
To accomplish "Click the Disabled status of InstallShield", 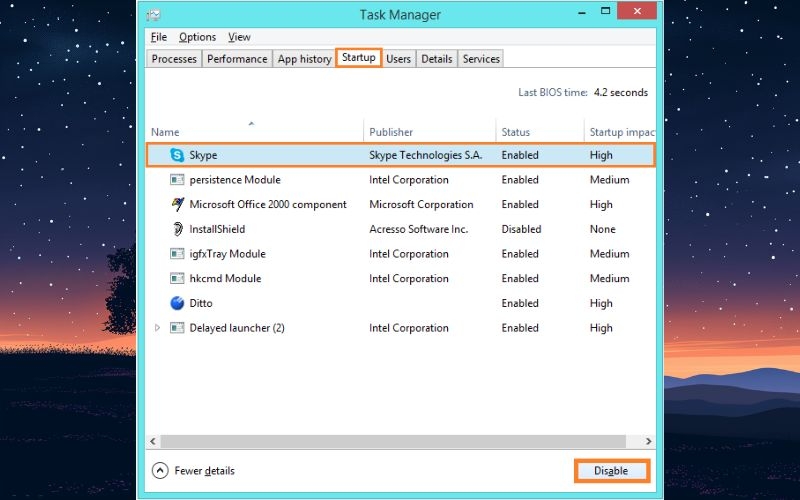I will pos(521,229).
